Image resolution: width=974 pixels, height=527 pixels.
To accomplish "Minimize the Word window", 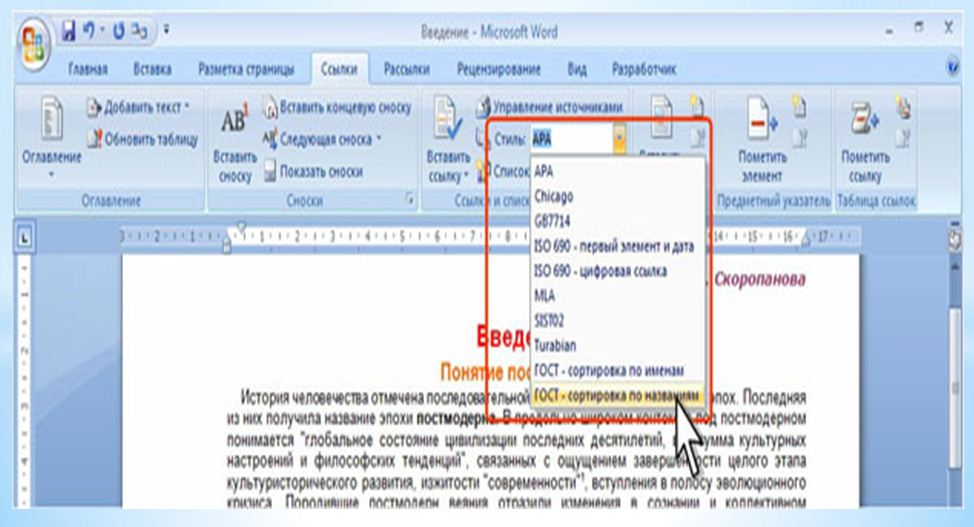I will point(890,30).
